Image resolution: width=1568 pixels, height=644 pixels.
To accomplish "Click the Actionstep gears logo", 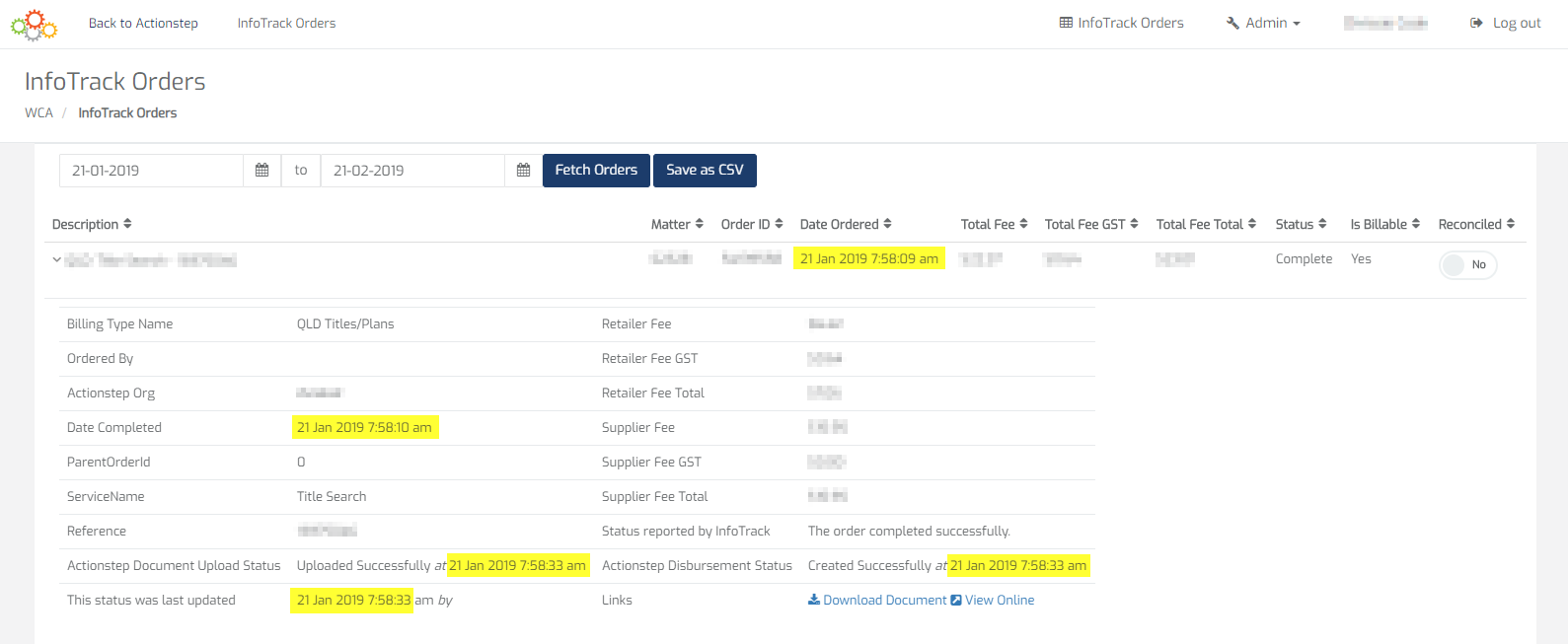I will coord(34,24).
